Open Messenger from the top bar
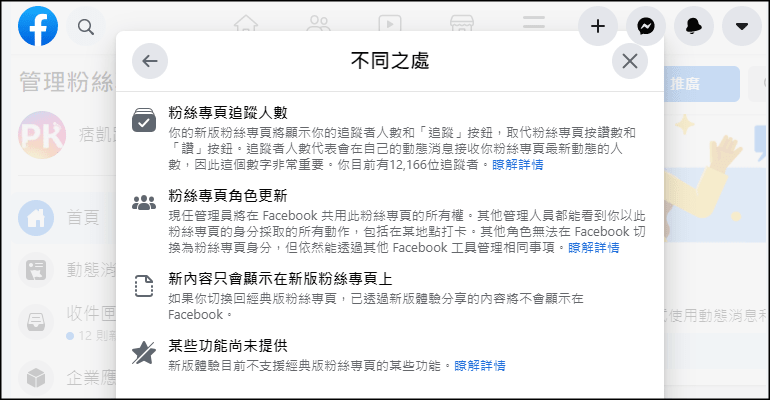The image size is (770, 400). pos(646,26)
